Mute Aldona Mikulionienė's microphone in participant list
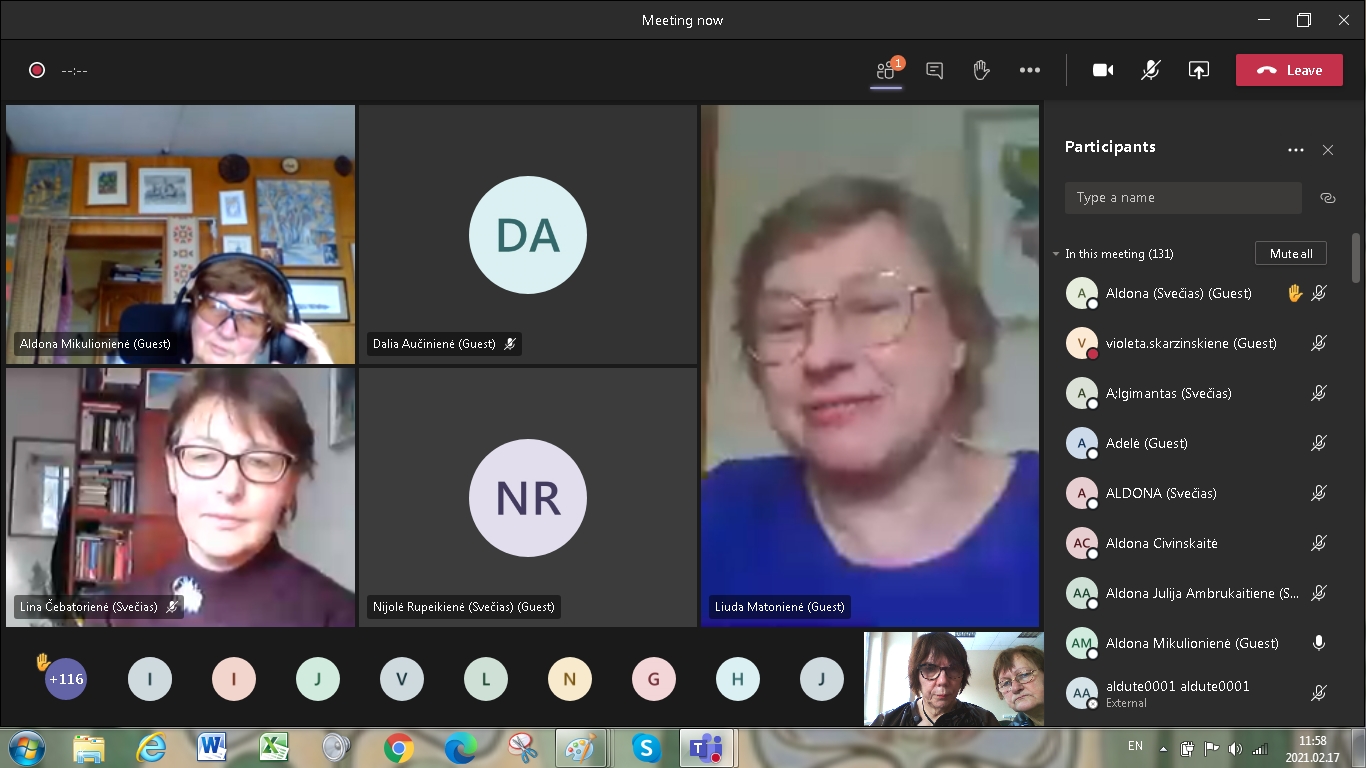1366x768 pixels. tap(1319, 643)
